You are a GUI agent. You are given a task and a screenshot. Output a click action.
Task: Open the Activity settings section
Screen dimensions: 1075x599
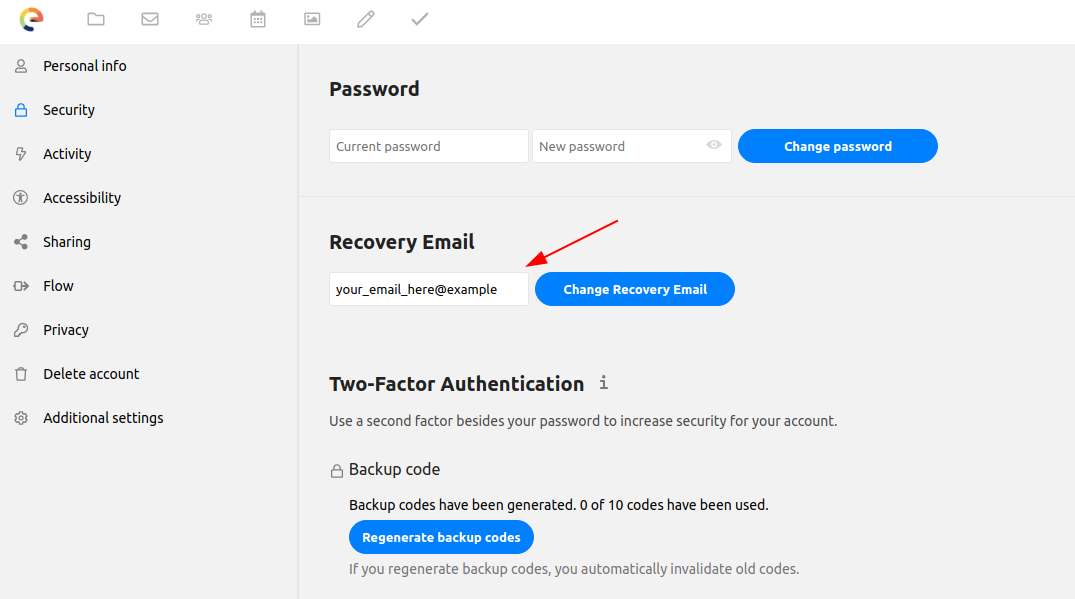[67, 153]
